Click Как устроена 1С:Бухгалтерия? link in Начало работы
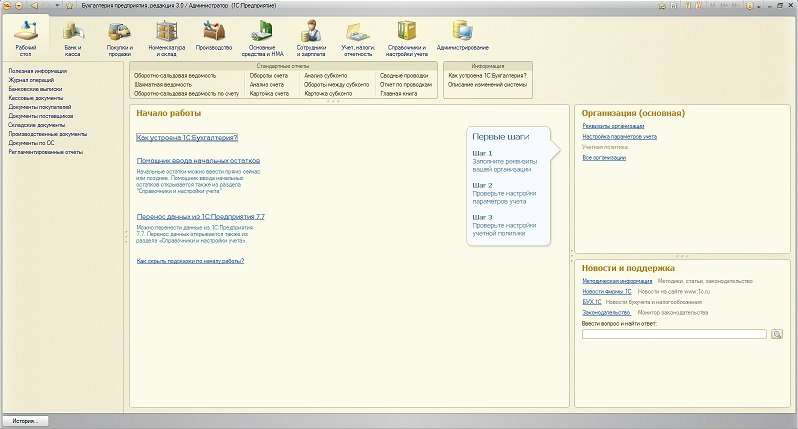 [187, 138]
